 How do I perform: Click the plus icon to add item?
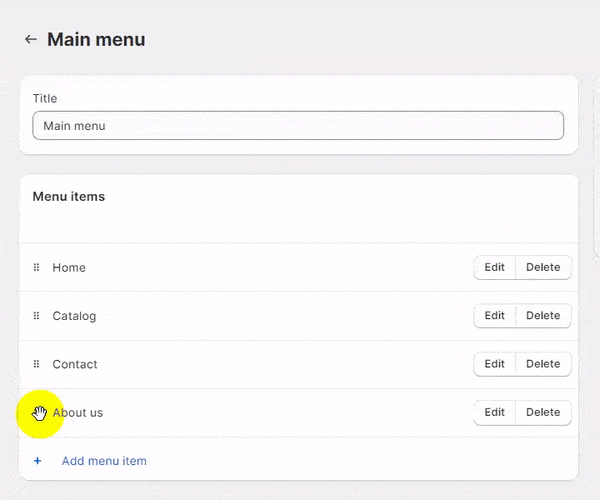[38, 461]
